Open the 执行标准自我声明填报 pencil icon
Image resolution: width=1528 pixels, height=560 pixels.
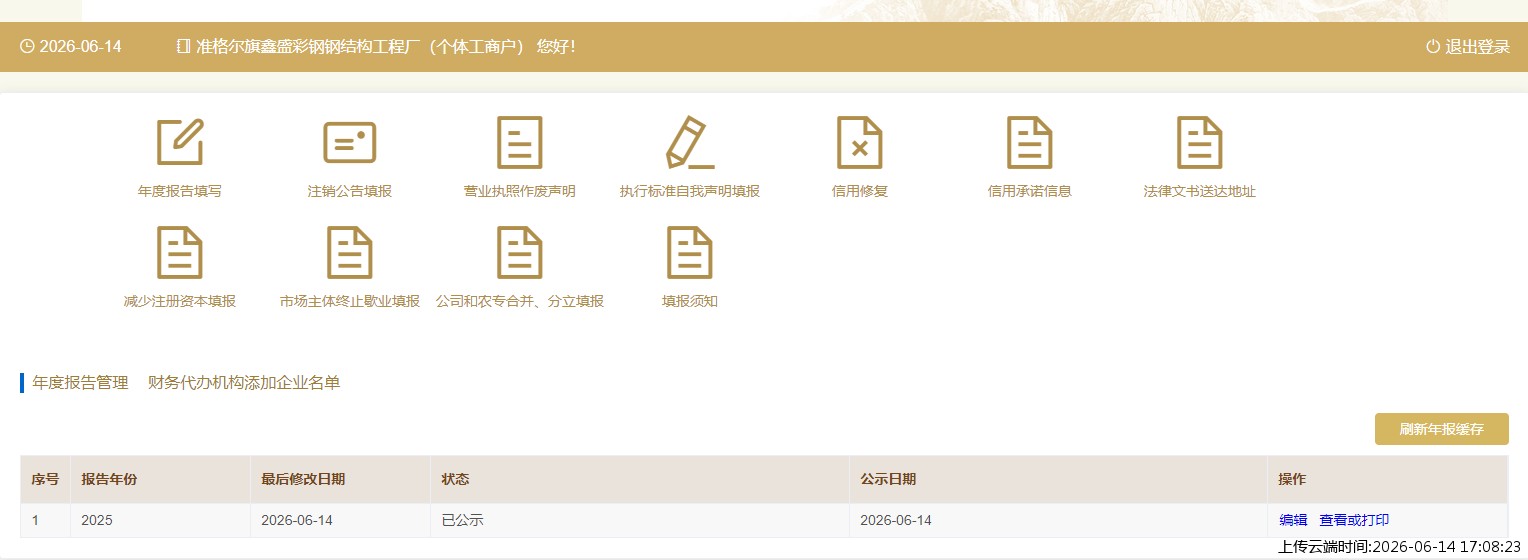coord(690,142)
